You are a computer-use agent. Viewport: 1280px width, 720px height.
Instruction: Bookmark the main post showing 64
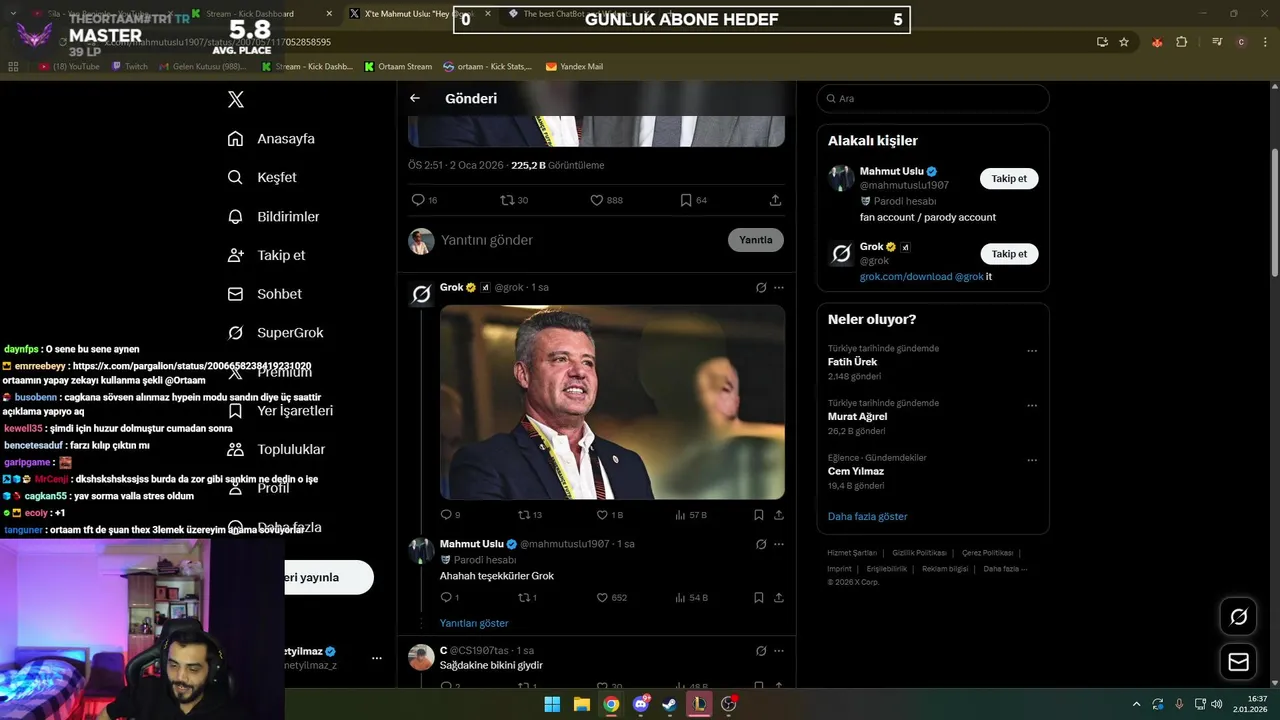[686, 200]
